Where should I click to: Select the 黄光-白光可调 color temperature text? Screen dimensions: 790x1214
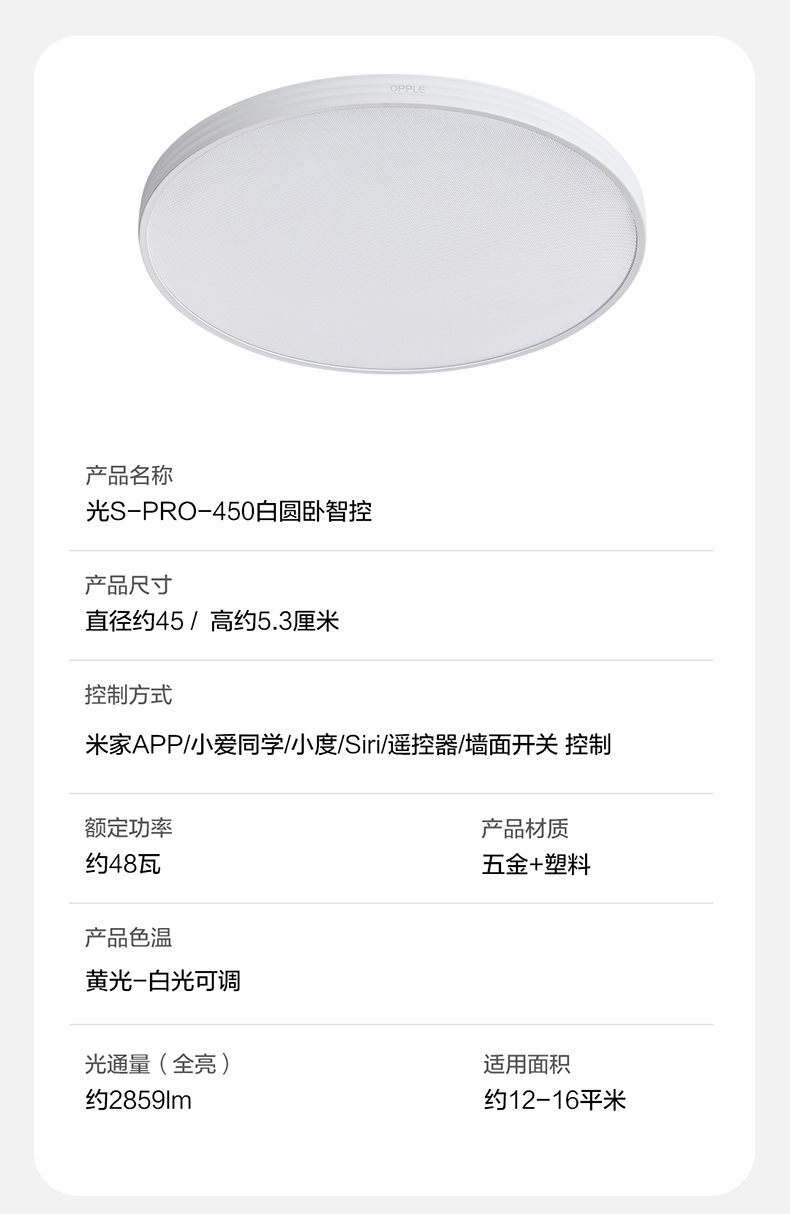point(163,981)
